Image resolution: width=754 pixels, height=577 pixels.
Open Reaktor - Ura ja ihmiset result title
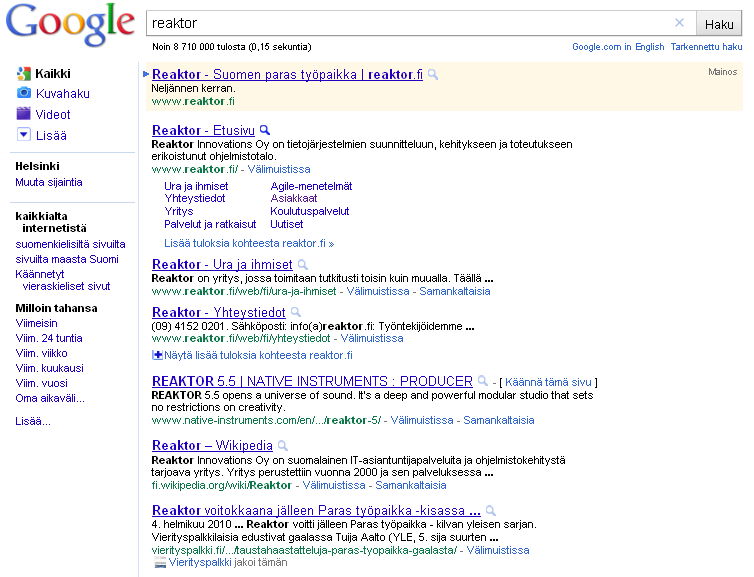(x=222, y=264)
